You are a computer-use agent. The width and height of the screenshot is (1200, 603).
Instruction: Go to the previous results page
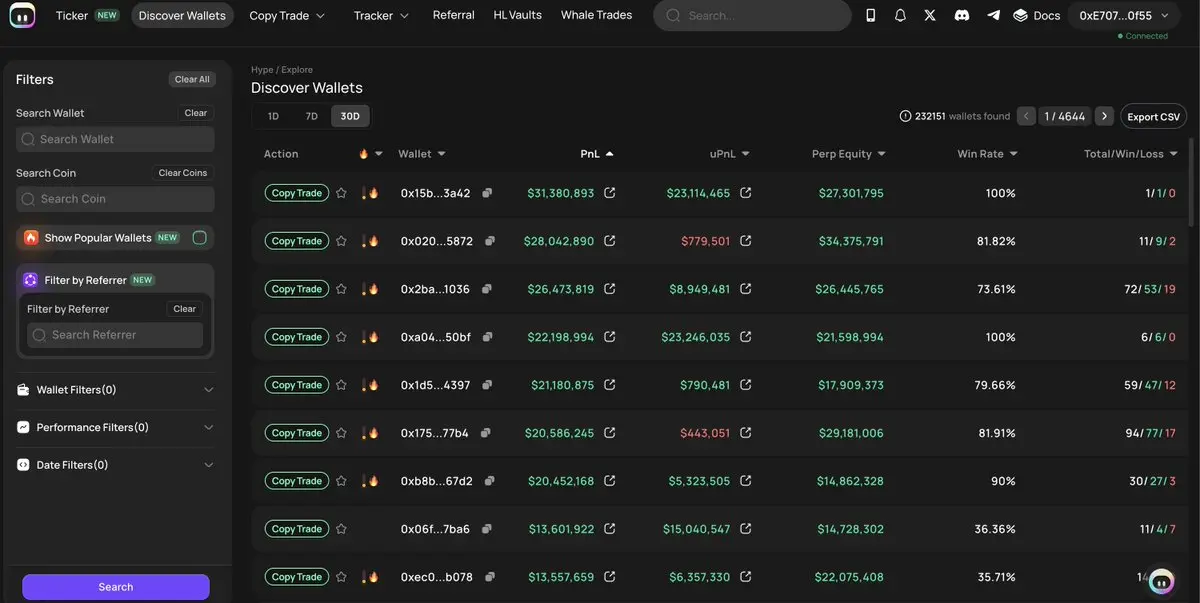(x=1026, y=116)
